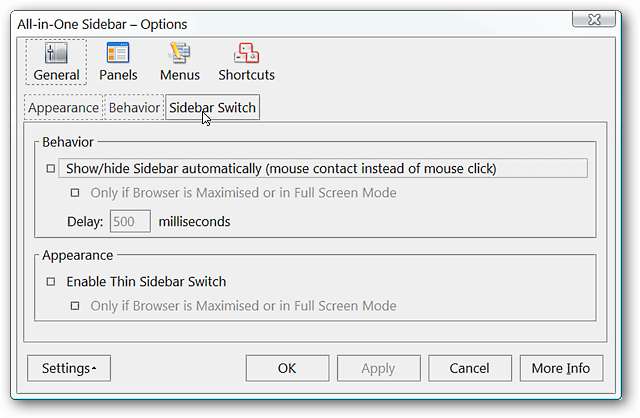Enable Show/hide Sidebar automatically checkbox
640x418 pixels.
click(51, 169)
